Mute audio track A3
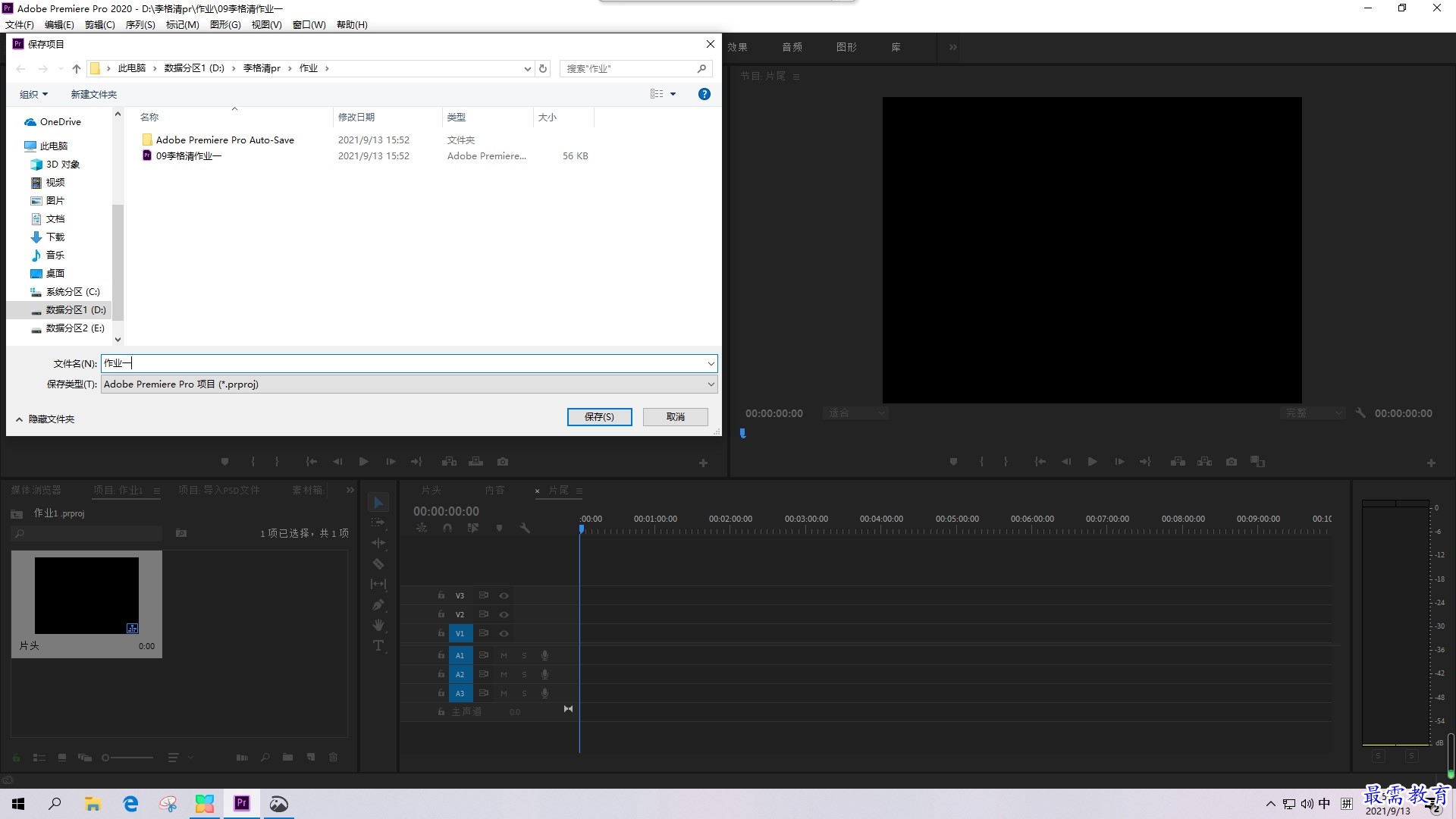Screen dimensions: 1456x819 [504, 693]
